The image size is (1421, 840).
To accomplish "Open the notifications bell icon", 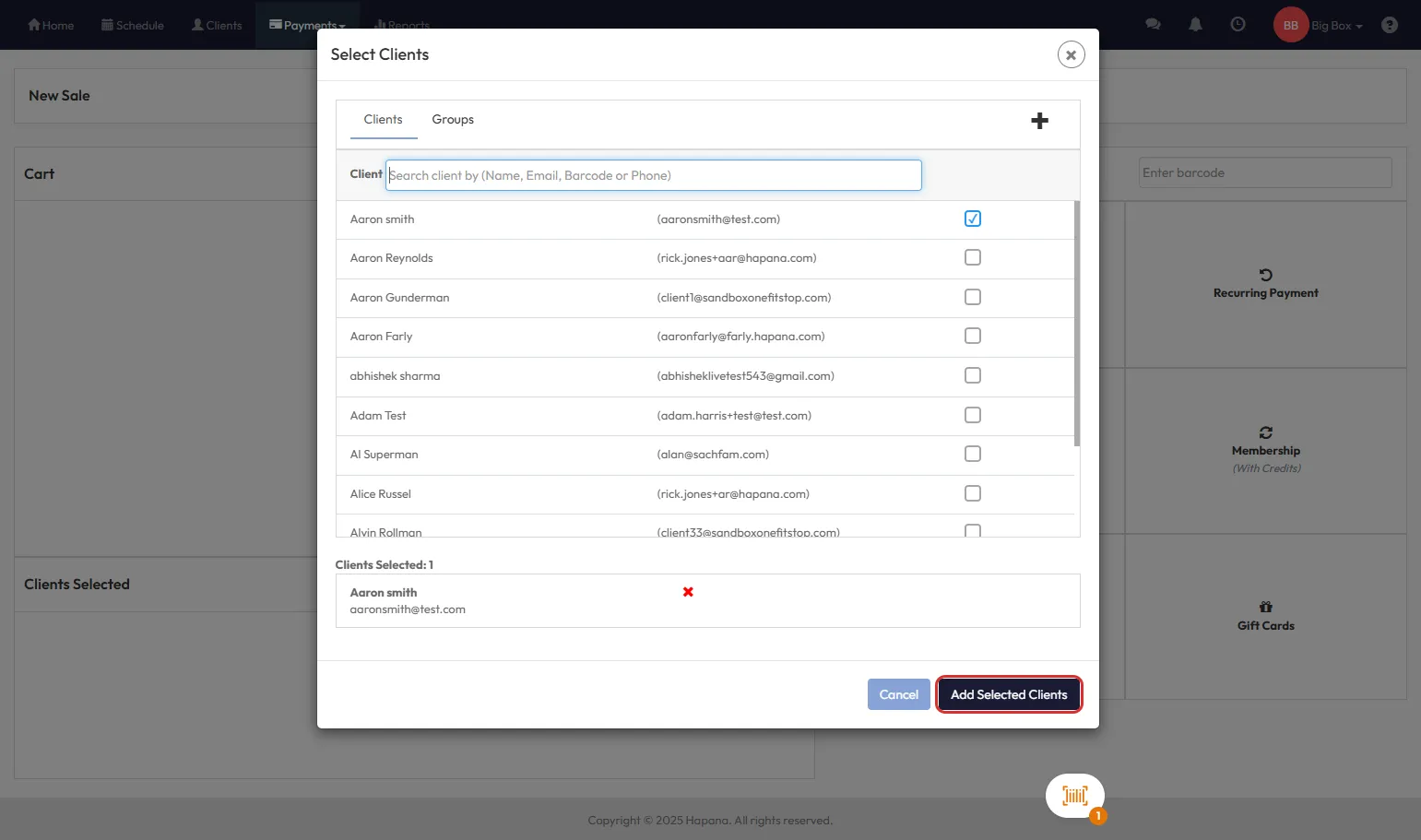I will (x=1195, y=25).
